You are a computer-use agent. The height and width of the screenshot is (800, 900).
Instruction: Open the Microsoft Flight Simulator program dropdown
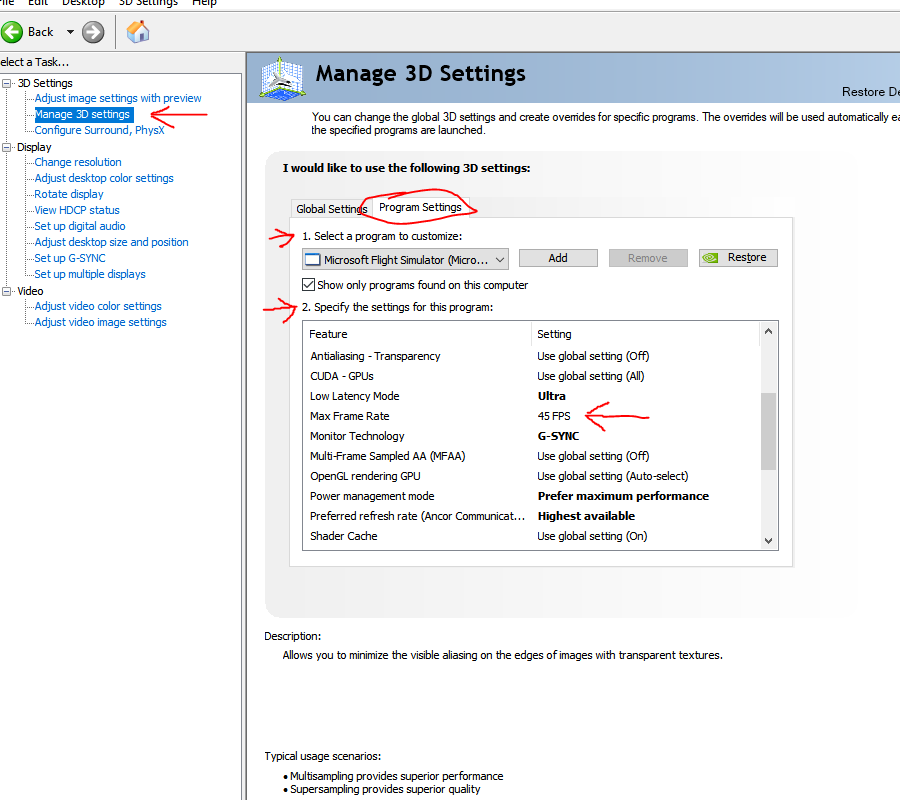click(405, 259)
